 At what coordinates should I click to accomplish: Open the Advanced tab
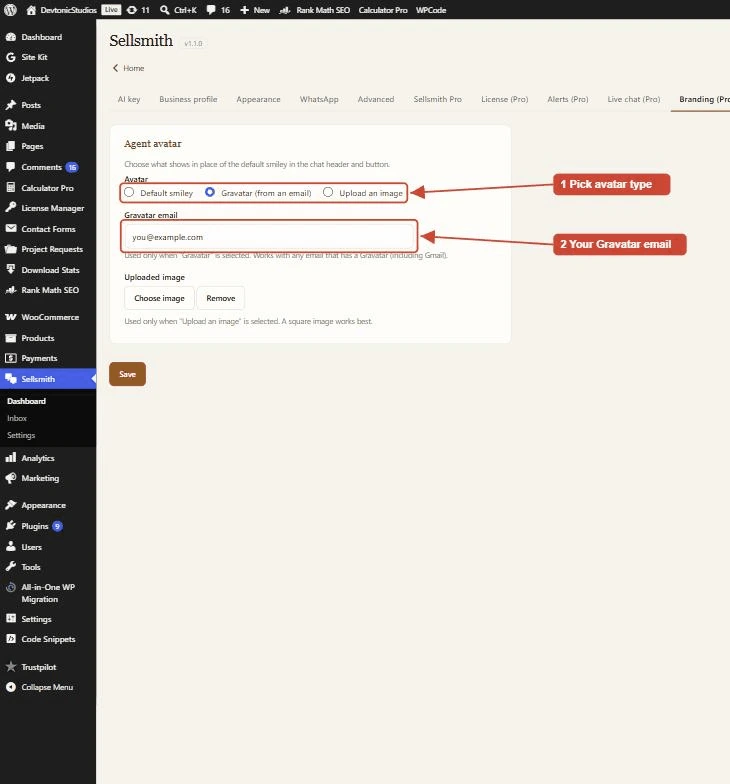376,99
